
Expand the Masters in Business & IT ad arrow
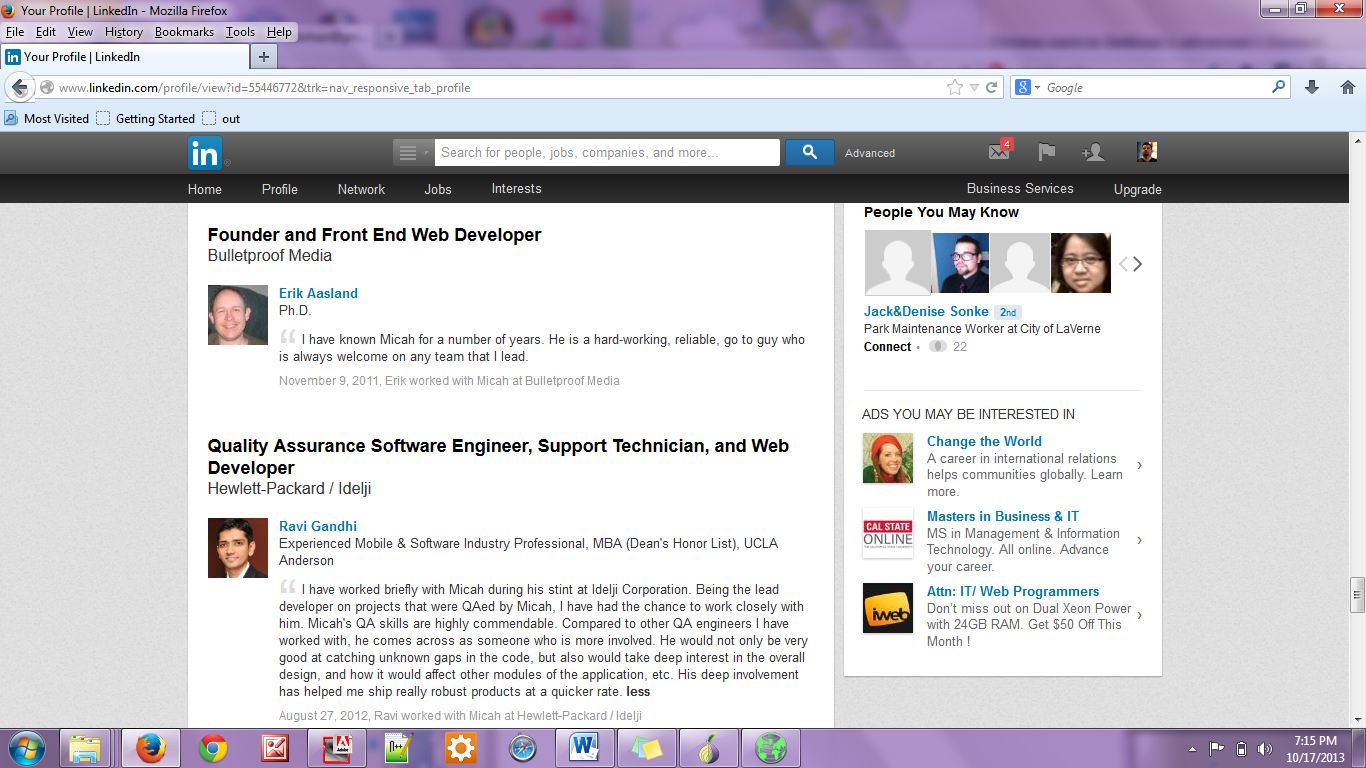[x=1140, y=541]
